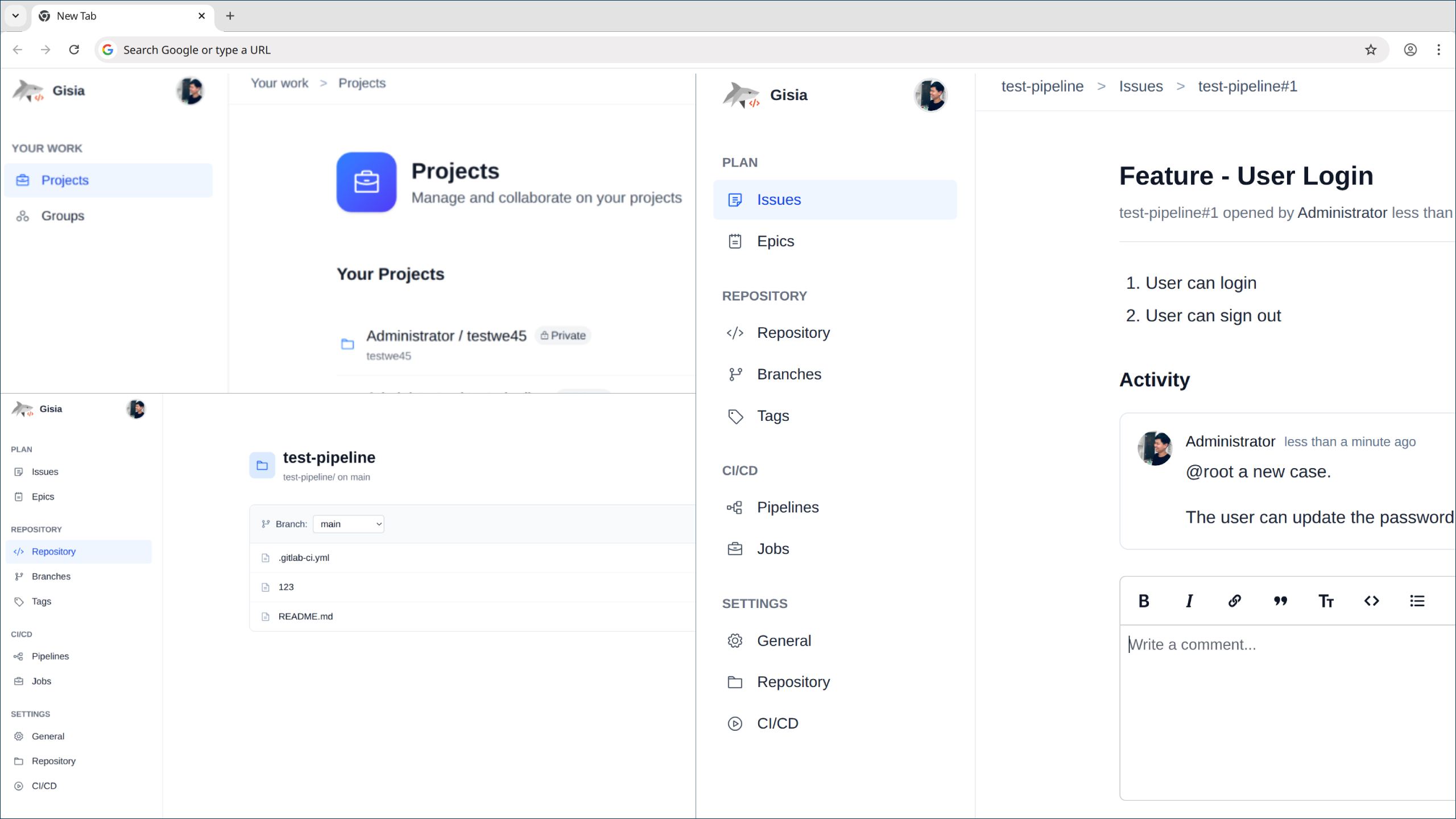Open the README.md file
Image resolution: width=1456 pixels, height=819 pixels.
coord(305,616)
